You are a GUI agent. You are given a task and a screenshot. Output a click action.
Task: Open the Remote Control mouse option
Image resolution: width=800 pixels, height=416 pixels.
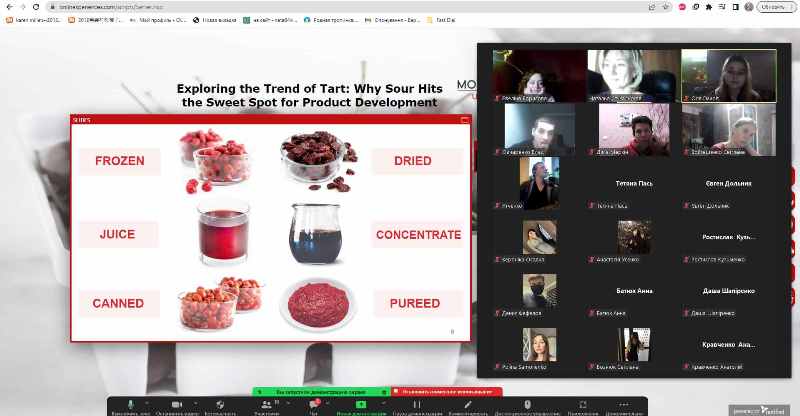click(527, 405)
